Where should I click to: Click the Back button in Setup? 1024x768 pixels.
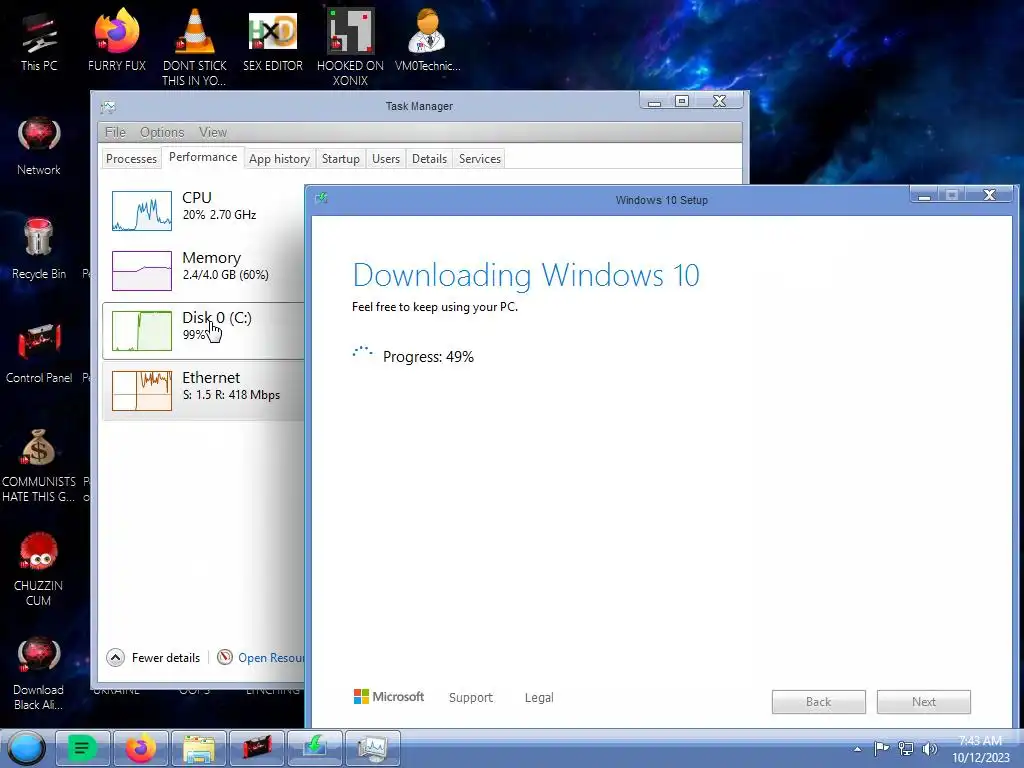pos(818,701)
